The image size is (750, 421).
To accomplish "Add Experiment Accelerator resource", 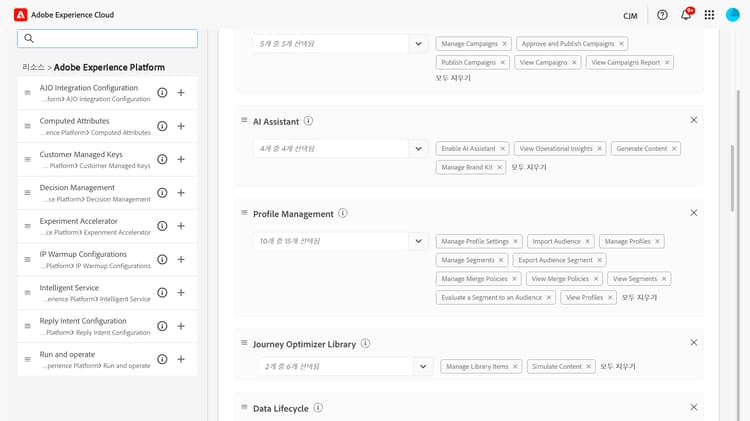I will (x=181, y=226).
